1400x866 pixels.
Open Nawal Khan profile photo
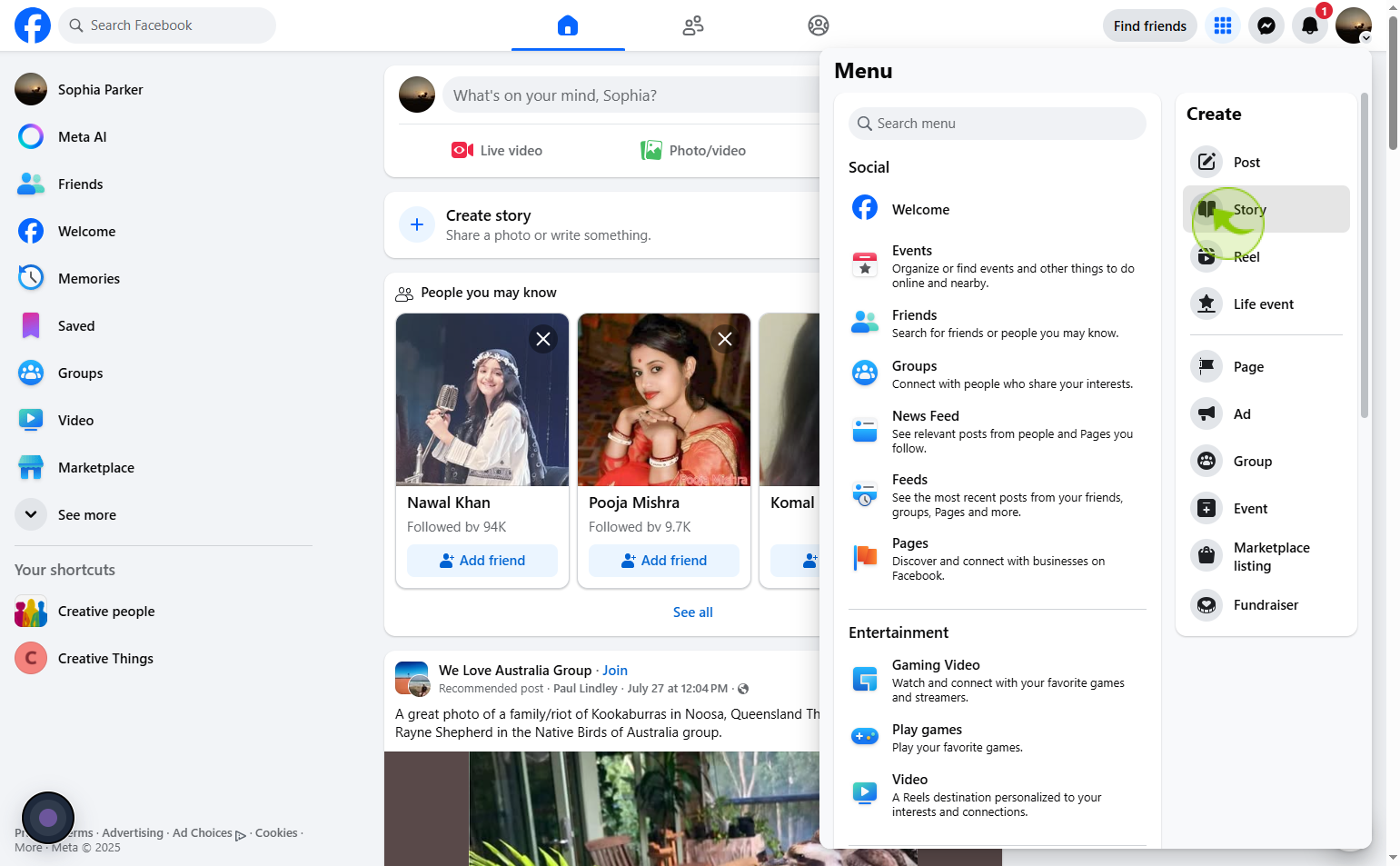[482, 400]
